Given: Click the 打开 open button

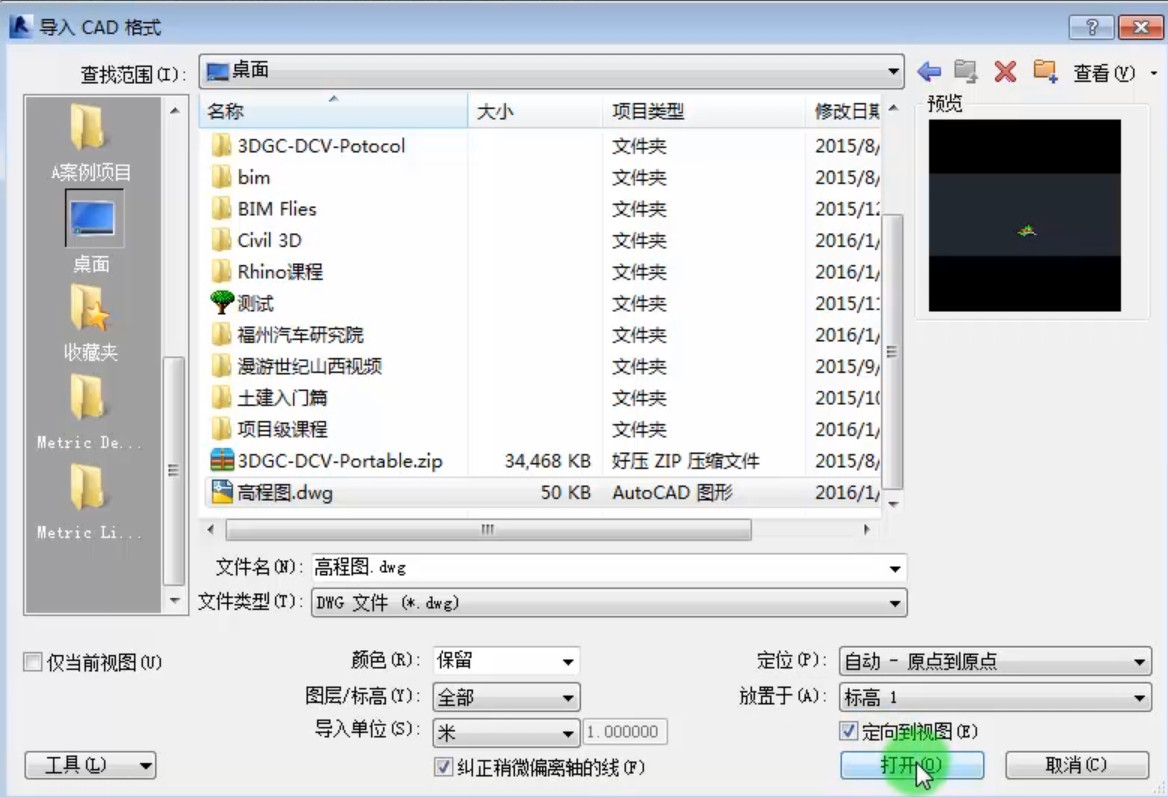Looking at the screenshot, I should click(912, 765).
